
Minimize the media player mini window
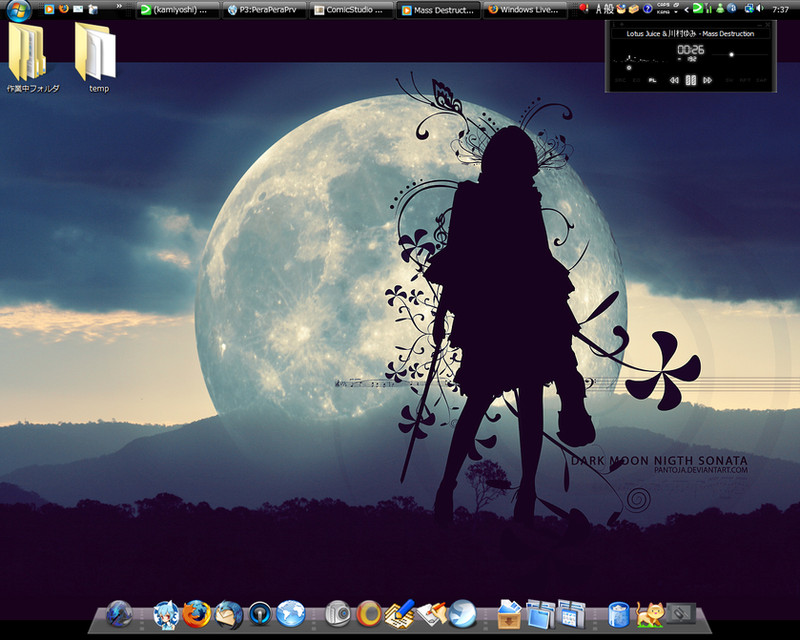point(760,25)
